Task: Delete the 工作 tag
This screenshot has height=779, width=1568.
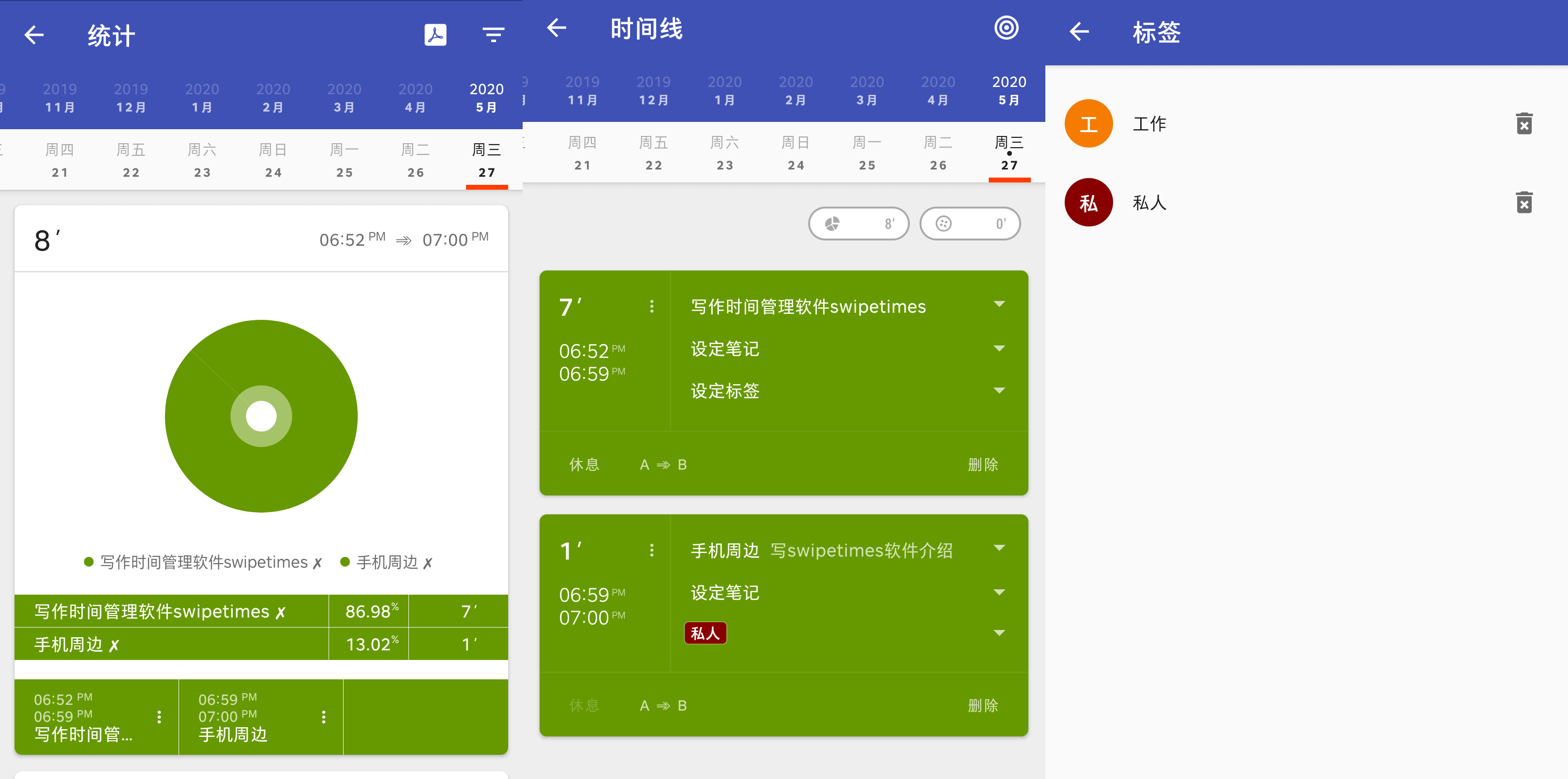Action: 1523,123
